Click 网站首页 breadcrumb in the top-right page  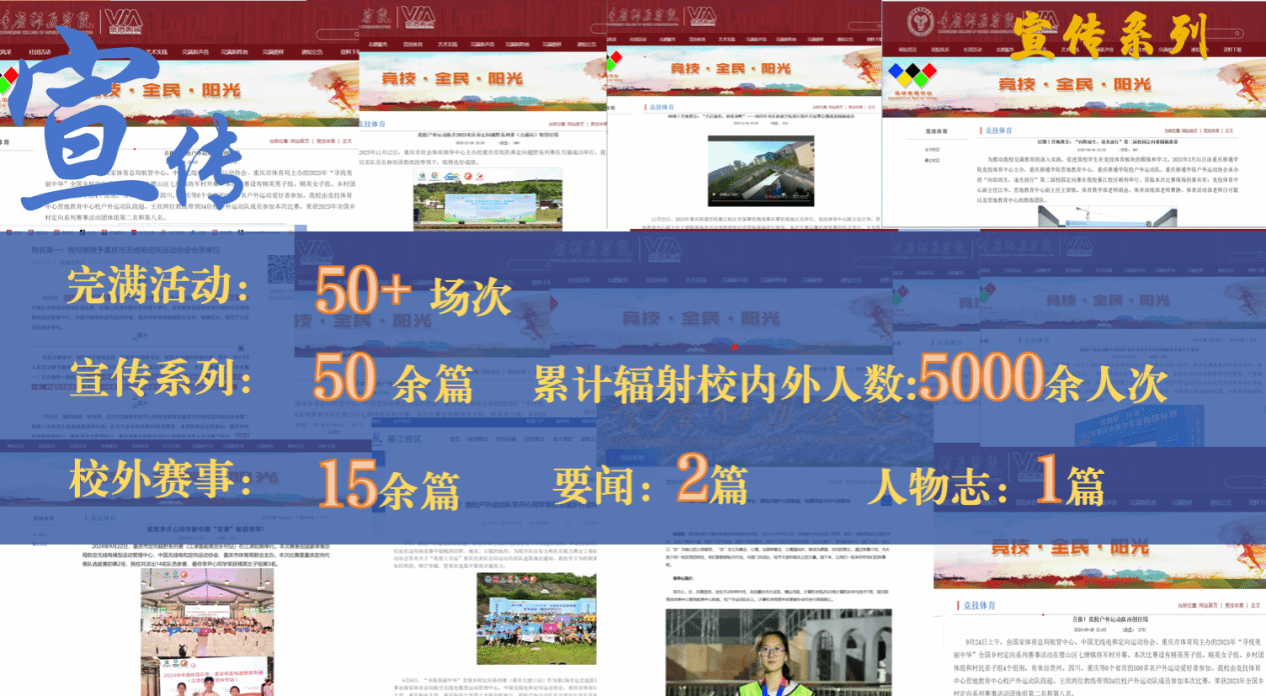[x=1191, y=131]
